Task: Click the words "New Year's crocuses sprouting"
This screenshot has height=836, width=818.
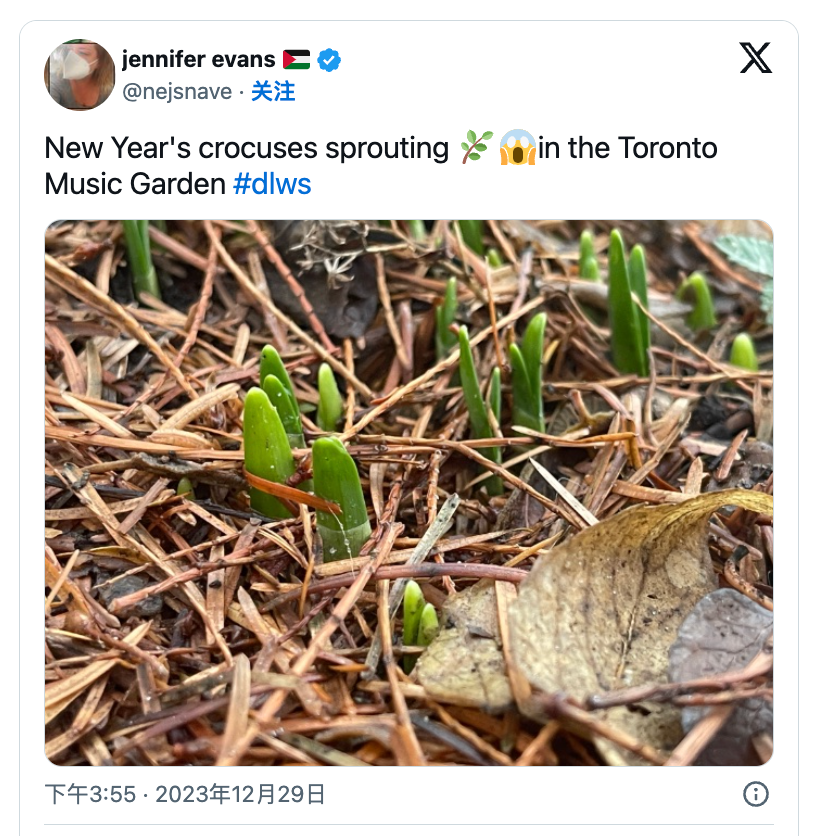Action: pos(246,148)
